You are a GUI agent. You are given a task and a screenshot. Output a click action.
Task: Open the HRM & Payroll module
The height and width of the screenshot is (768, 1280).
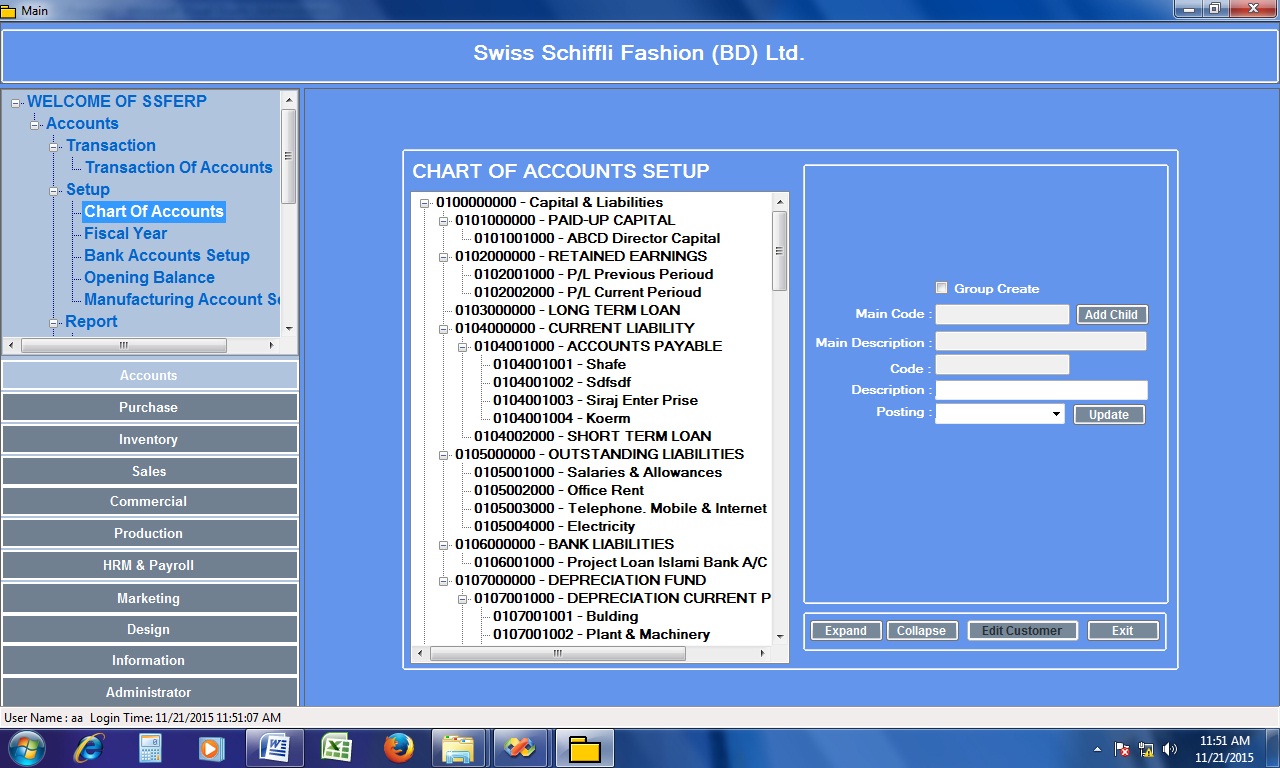point(149,565)
